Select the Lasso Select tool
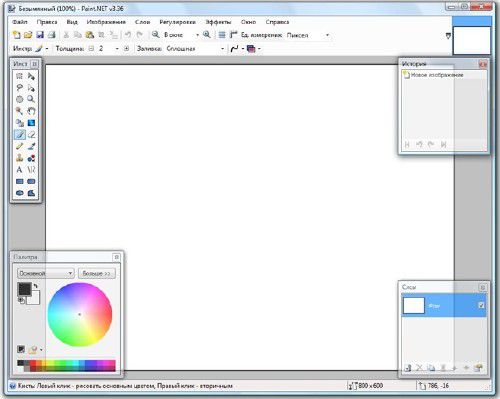Image resolution: width=500 pixels, height=399 pixels. 20,88
